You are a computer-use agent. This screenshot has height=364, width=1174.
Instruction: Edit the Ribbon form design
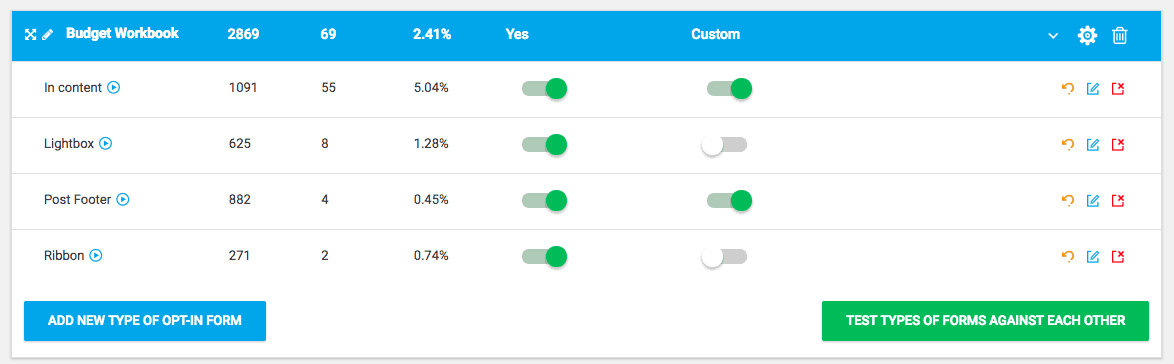click(x=1093, y=256)
